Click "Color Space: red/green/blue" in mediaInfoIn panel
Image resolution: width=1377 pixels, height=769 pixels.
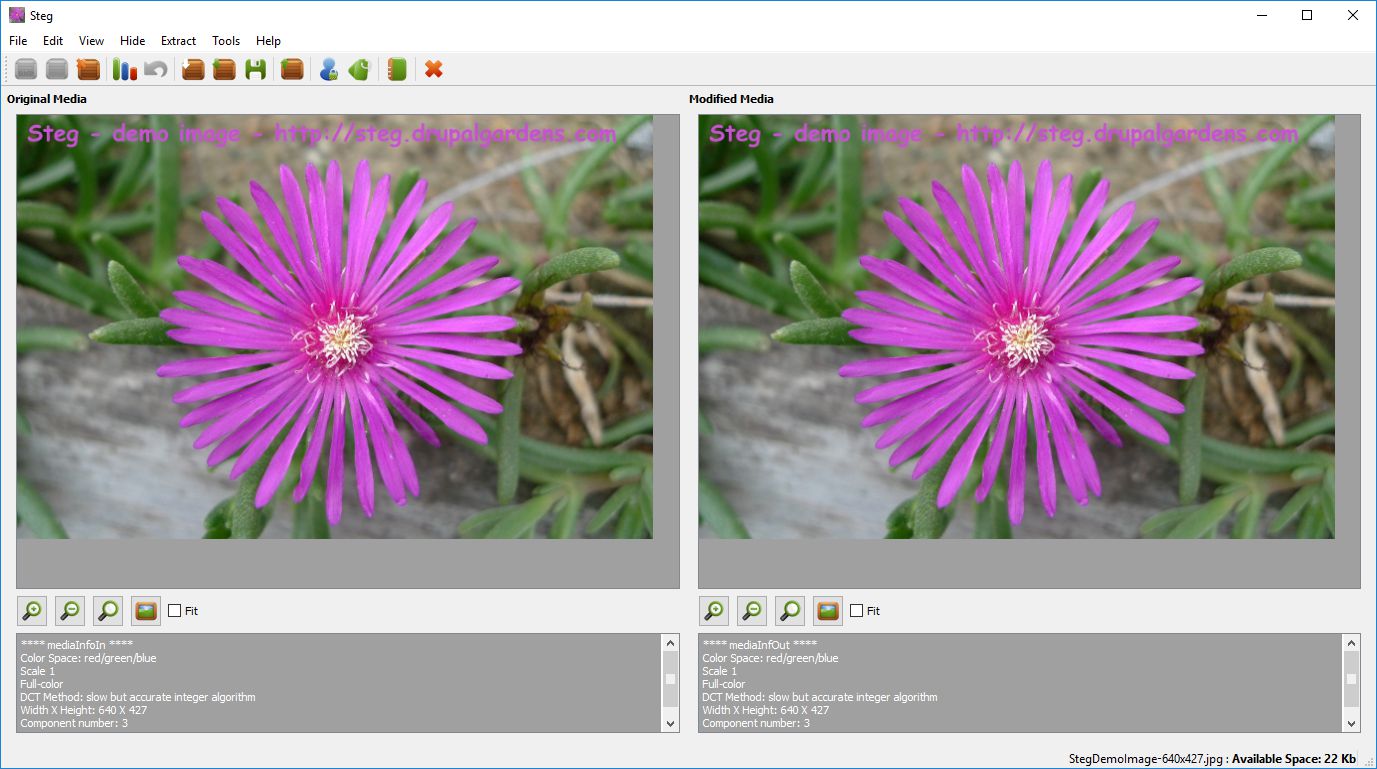[88, 658]
